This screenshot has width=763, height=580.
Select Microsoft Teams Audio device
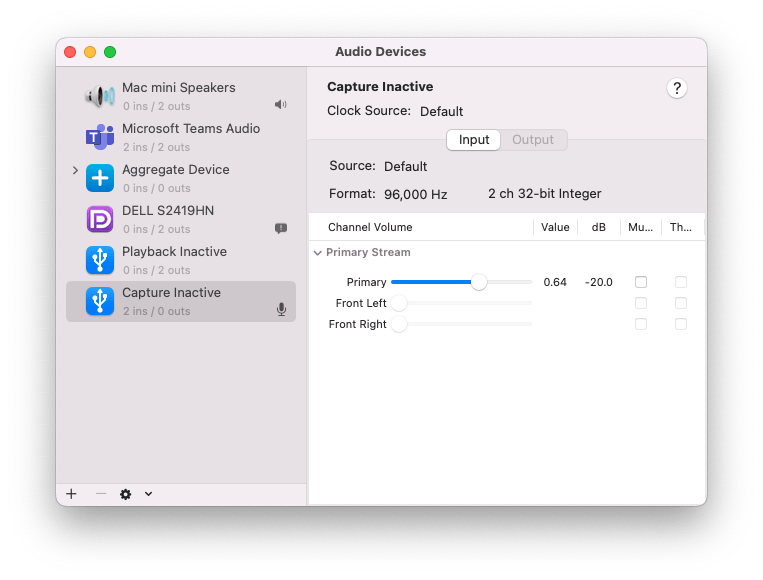[181, 137]
